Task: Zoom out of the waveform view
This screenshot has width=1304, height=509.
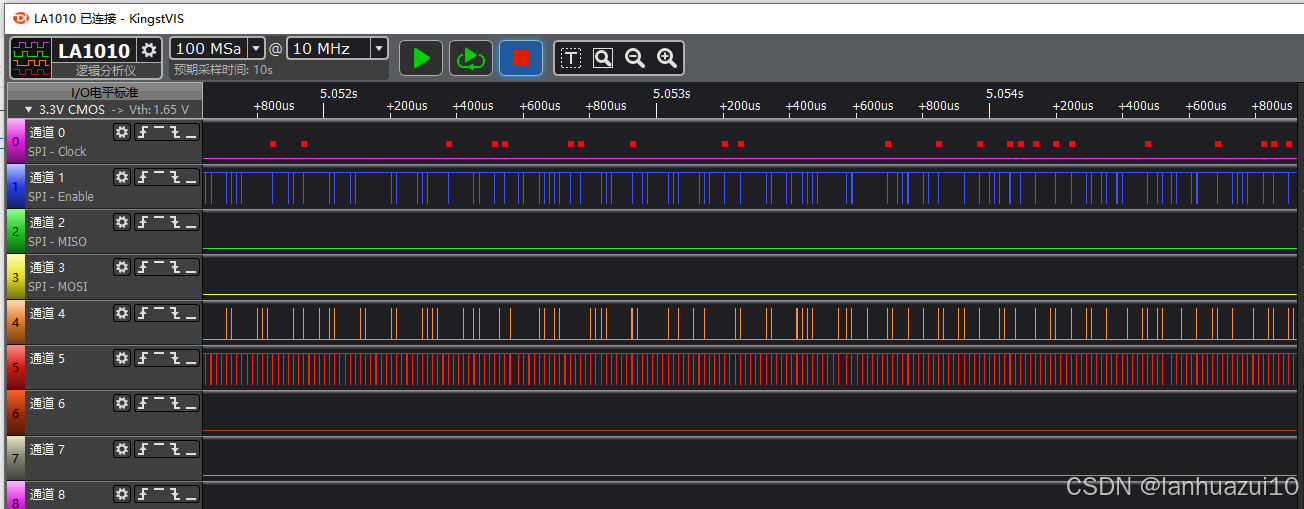Action: [635, 58]
